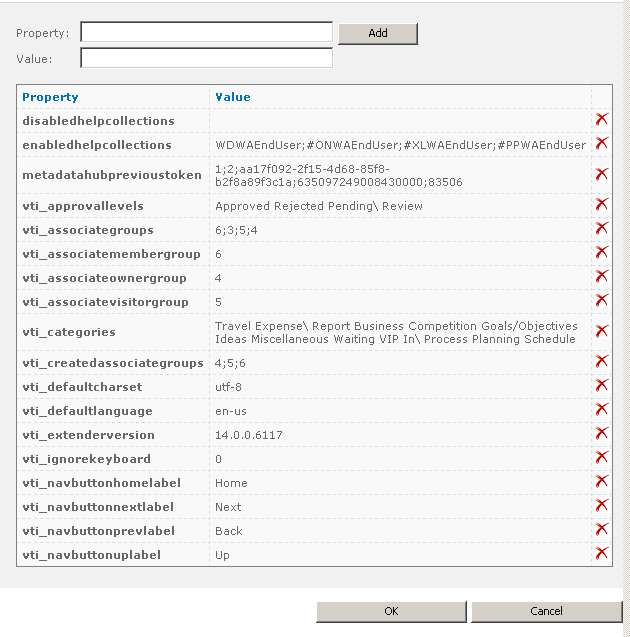
Task: Click the Add button
Action: point(378,33)
